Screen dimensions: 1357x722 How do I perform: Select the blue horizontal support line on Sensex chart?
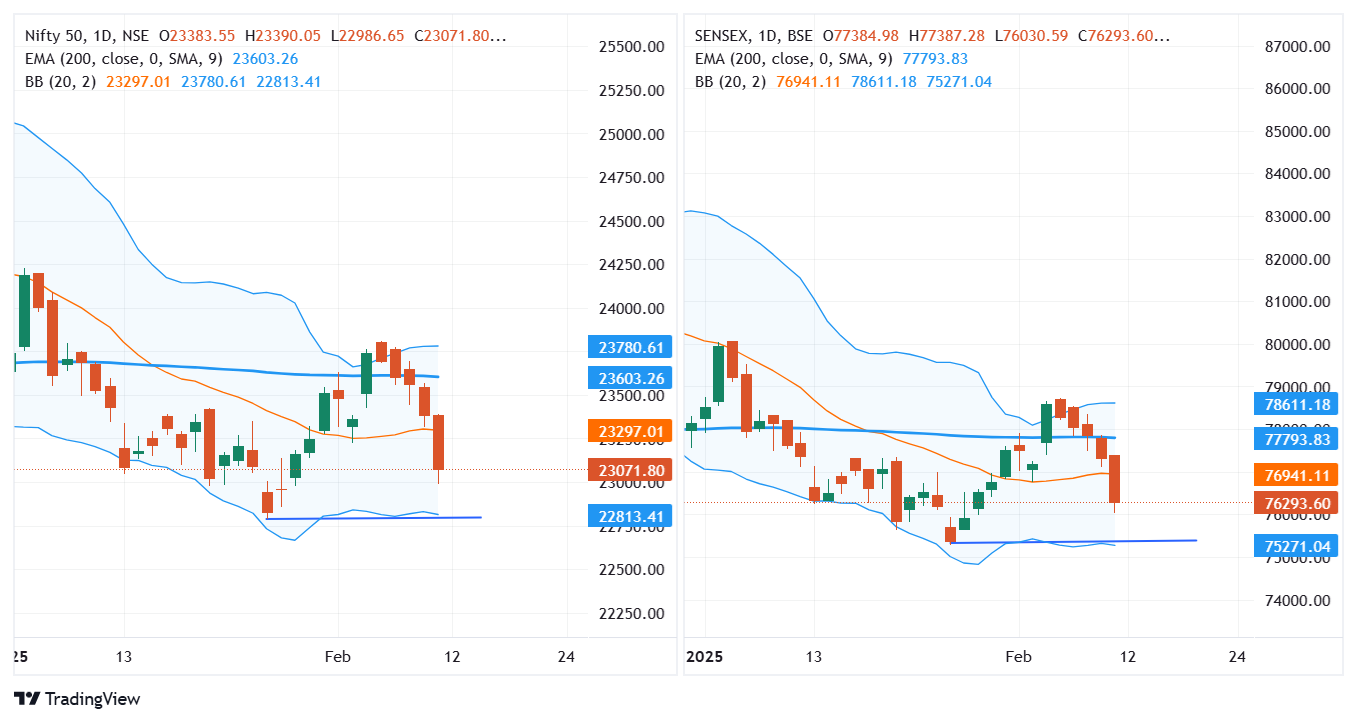(1074, 541)
